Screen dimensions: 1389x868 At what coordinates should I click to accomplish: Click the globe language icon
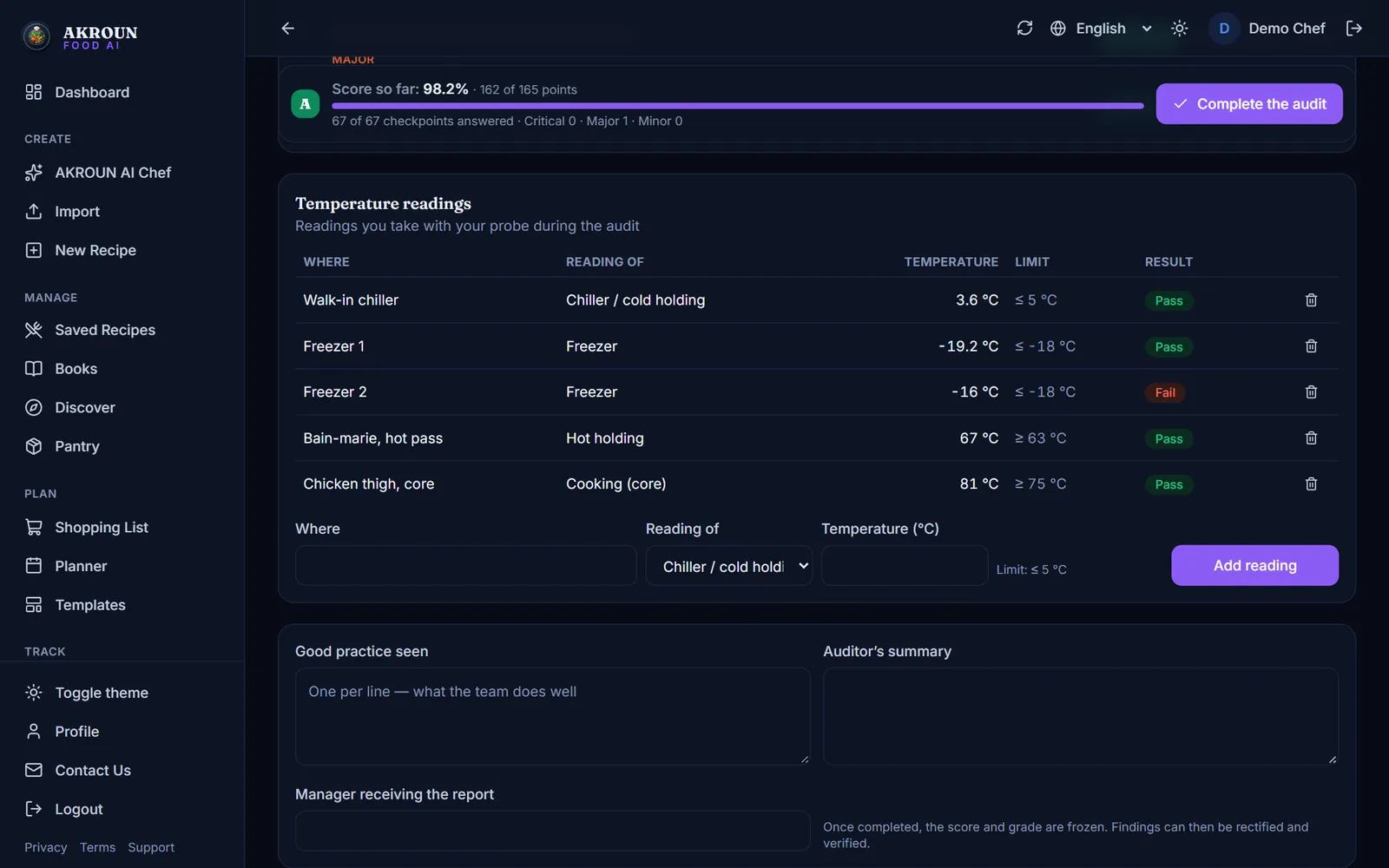(x=1057, y=29)
